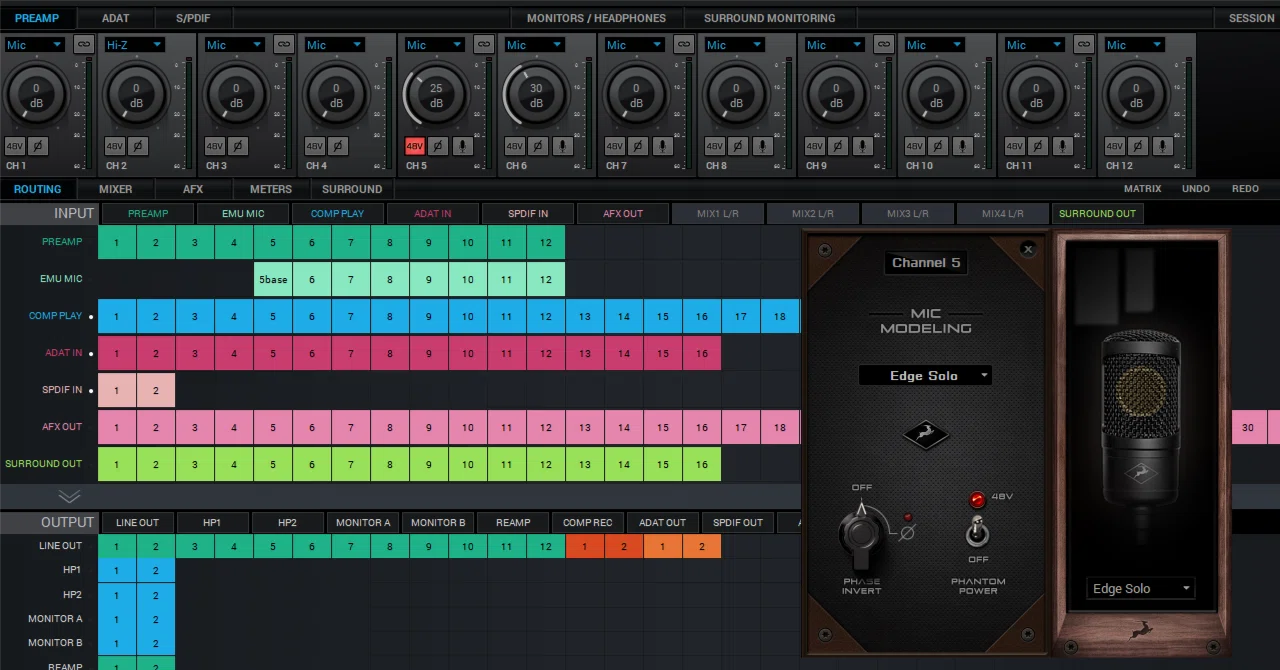
Task: Open mic modeling for CH 6
Action: coord(562,146)
